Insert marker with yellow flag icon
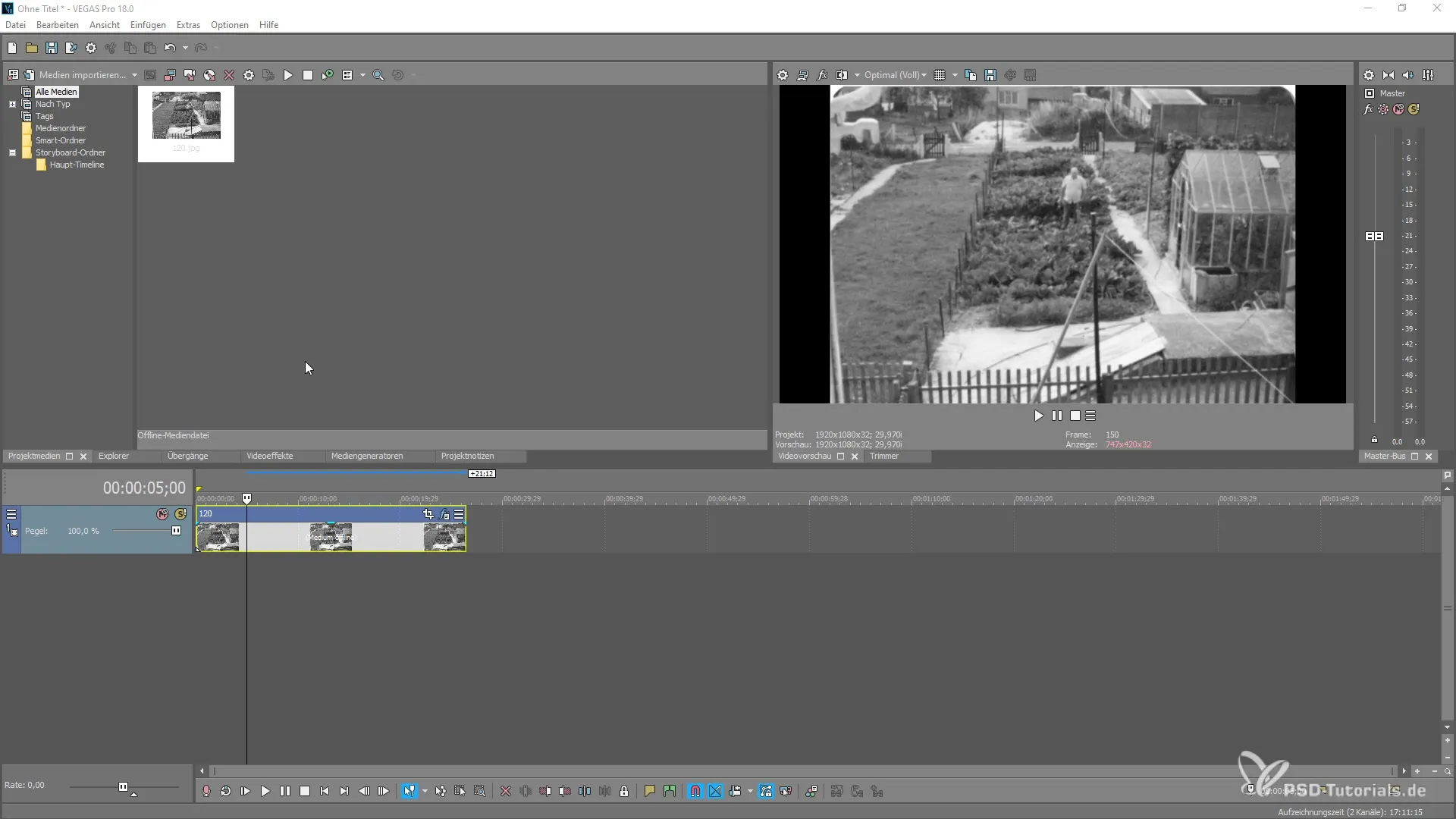Viewport: 1456px width, 819px height. (650, 791)
